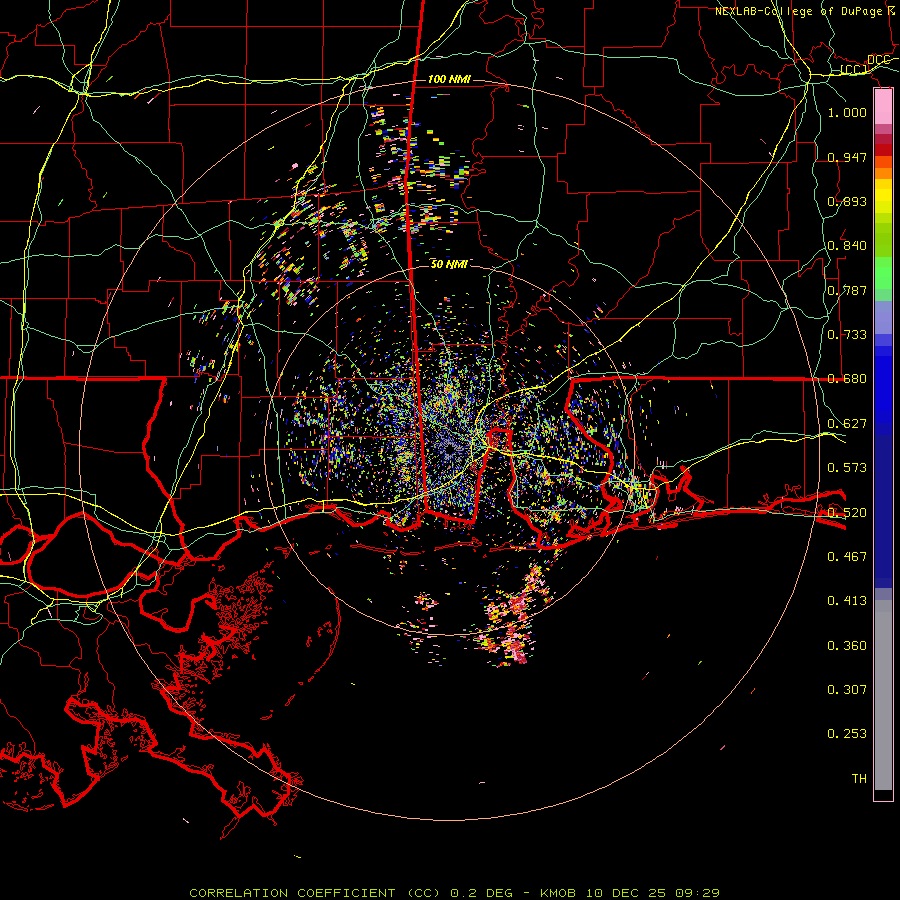Select the 0.307 scale value
This screenshot has width=900, height=900.
[847, 689]
